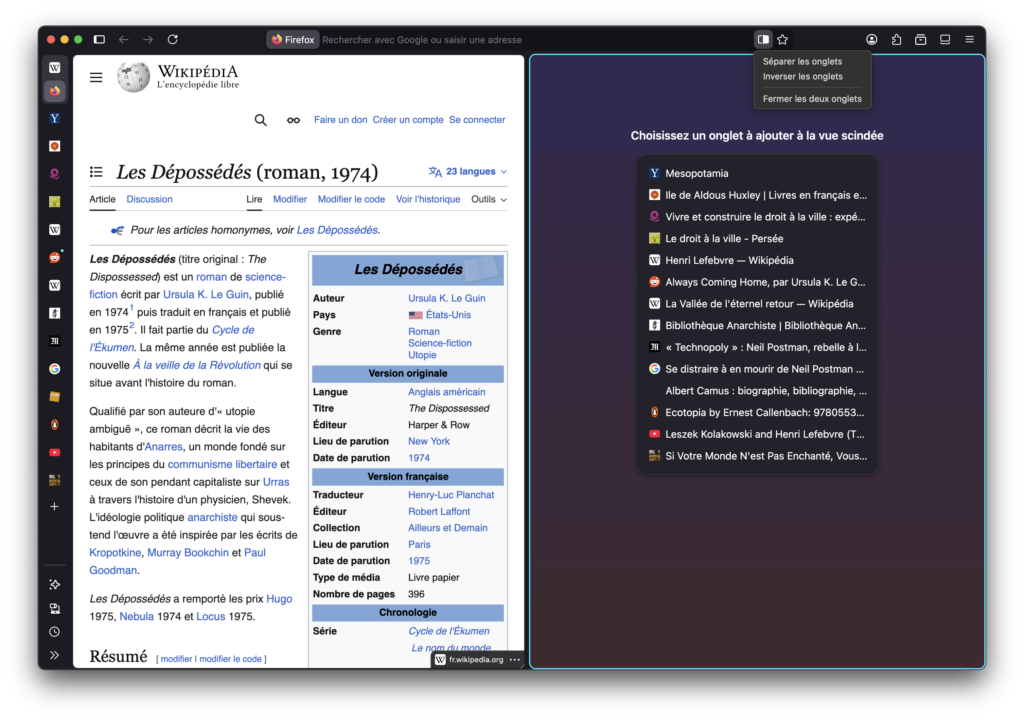Screen dimensions: 1024x720
Task: Bookmark the page with the star icon
Action: 783,40
